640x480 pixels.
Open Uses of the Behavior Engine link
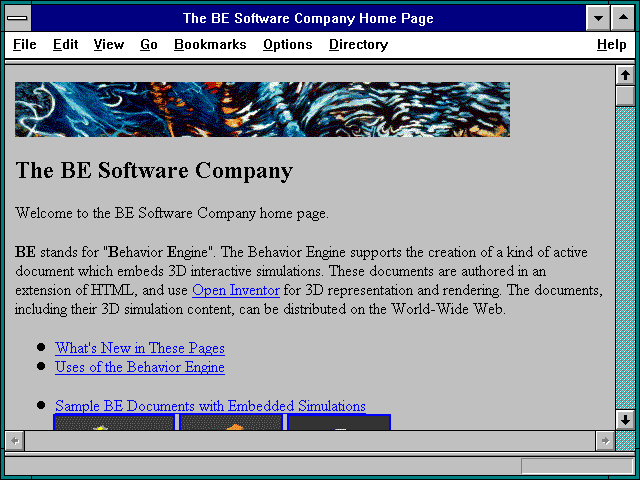(x=140, y=367)
